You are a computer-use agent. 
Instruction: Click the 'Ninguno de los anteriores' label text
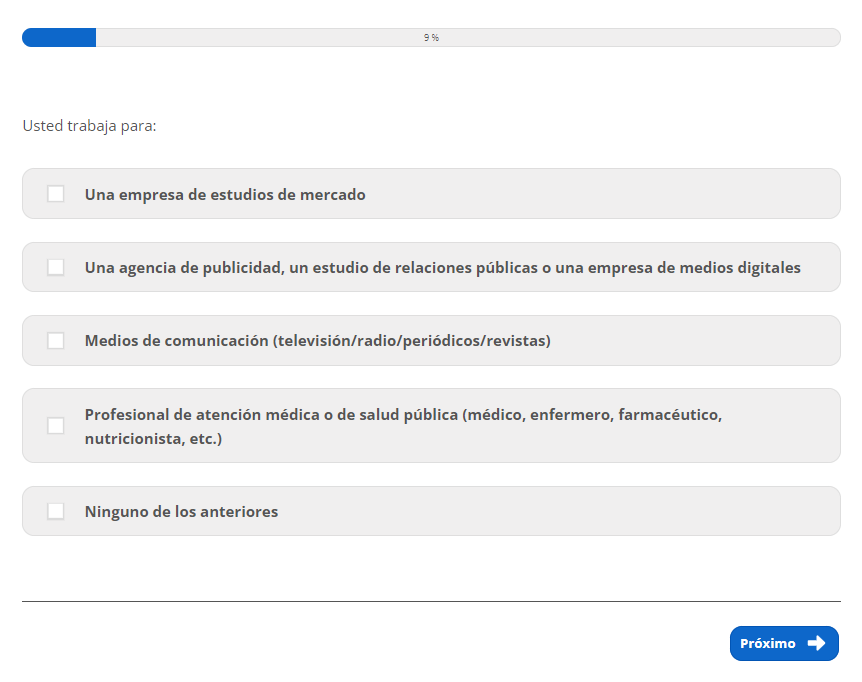(x=181, y=512)
